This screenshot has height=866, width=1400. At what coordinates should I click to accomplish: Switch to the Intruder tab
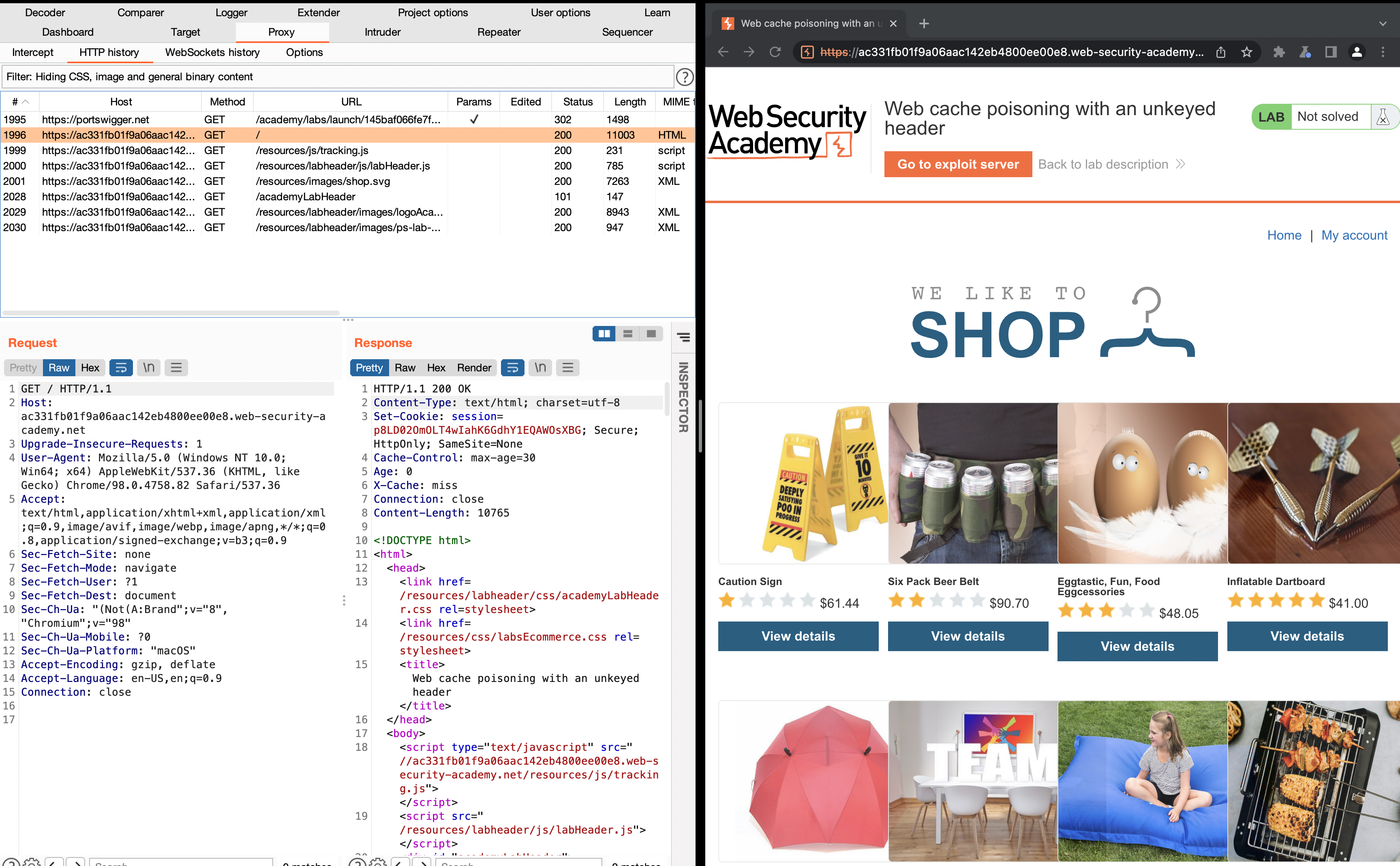tap(383, 32)
